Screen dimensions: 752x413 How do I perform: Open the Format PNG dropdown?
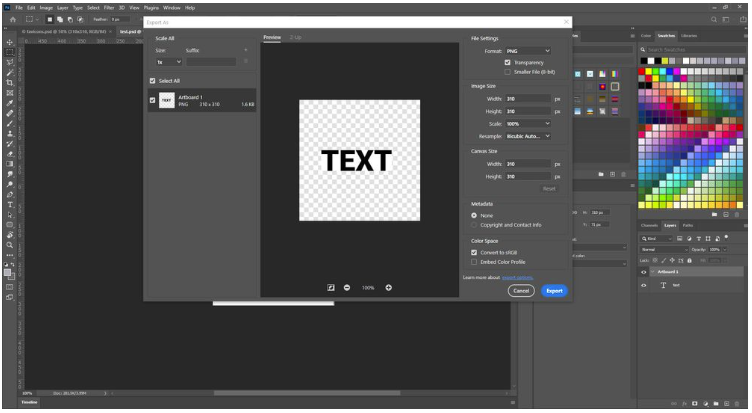(528, 51)
